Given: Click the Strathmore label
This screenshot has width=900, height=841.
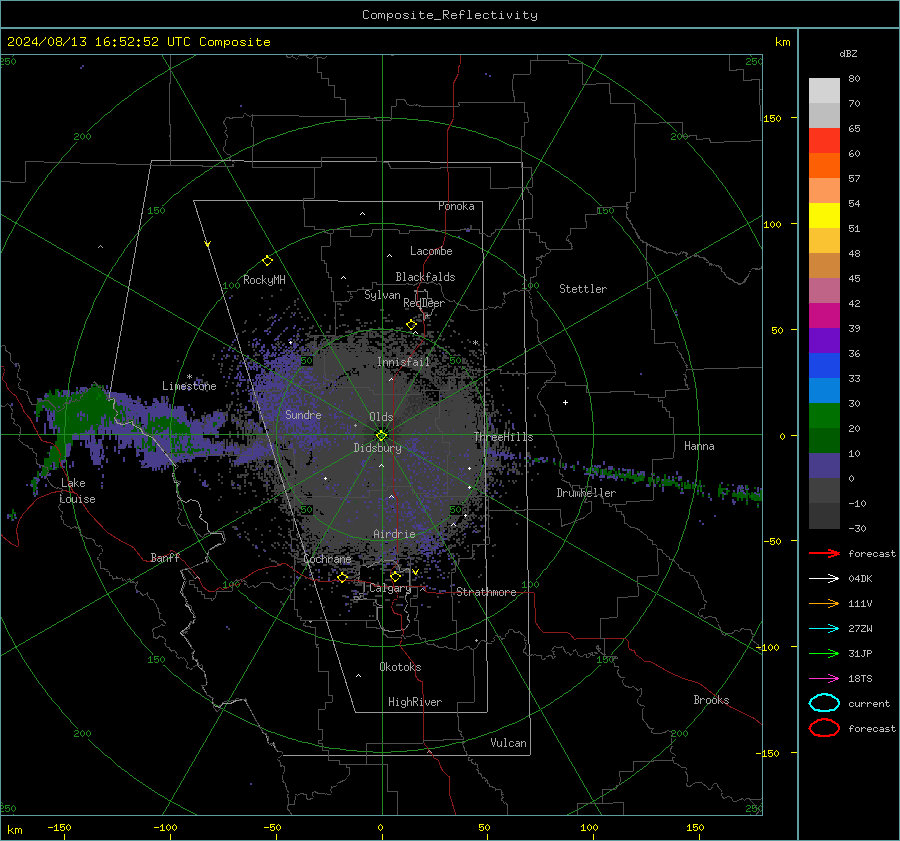Looking at the screenshot, I should click(x=486, y=592).
